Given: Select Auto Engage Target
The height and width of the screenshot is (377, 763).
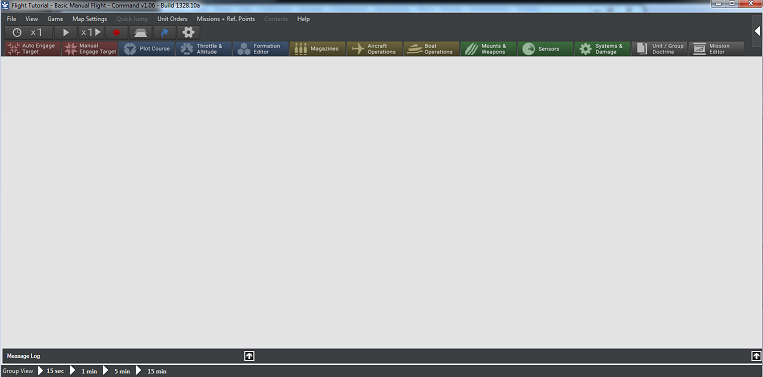Looking at the screenshot, I should [x=33, y=49].
